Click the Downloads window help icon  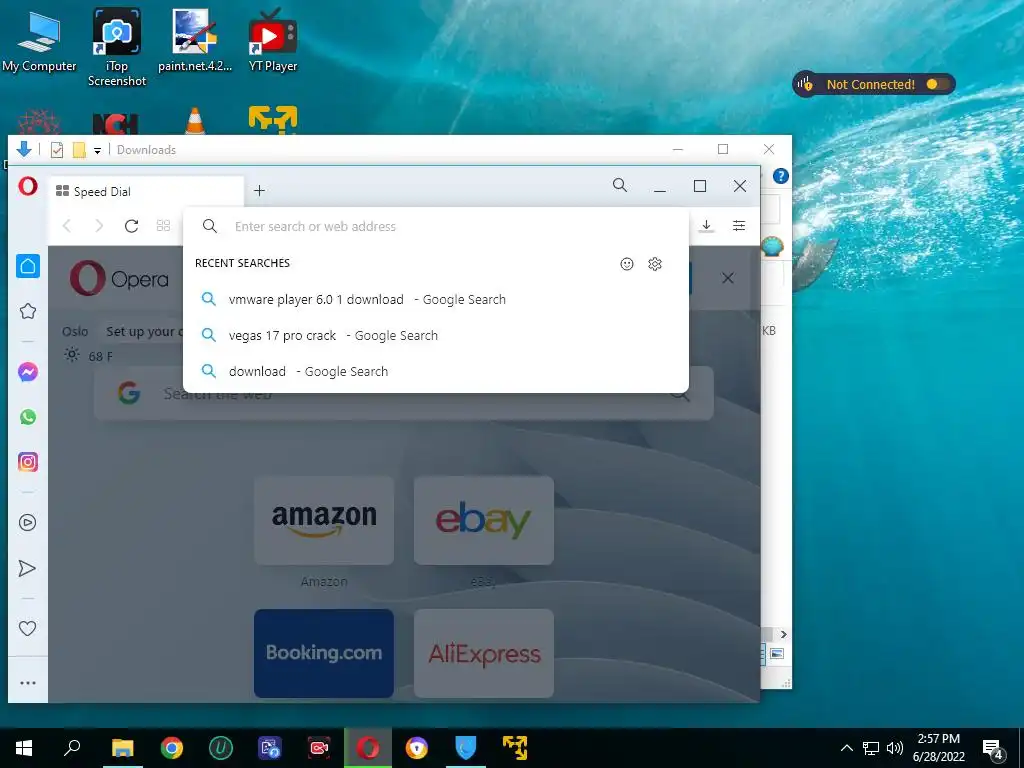coord(780,176)
